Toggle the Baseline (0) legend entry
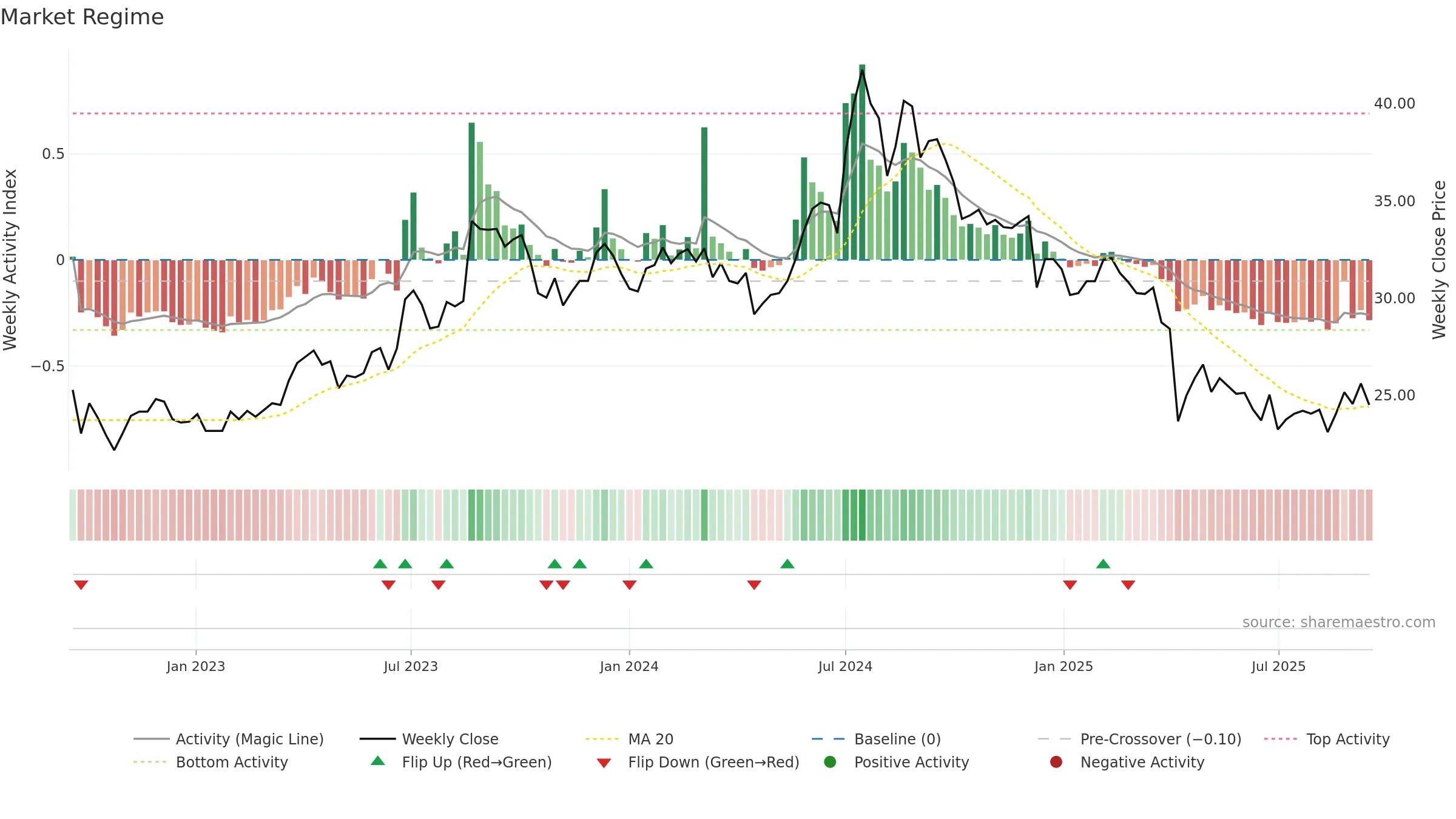Screen dimensions: 1456x819 [876, 739]
